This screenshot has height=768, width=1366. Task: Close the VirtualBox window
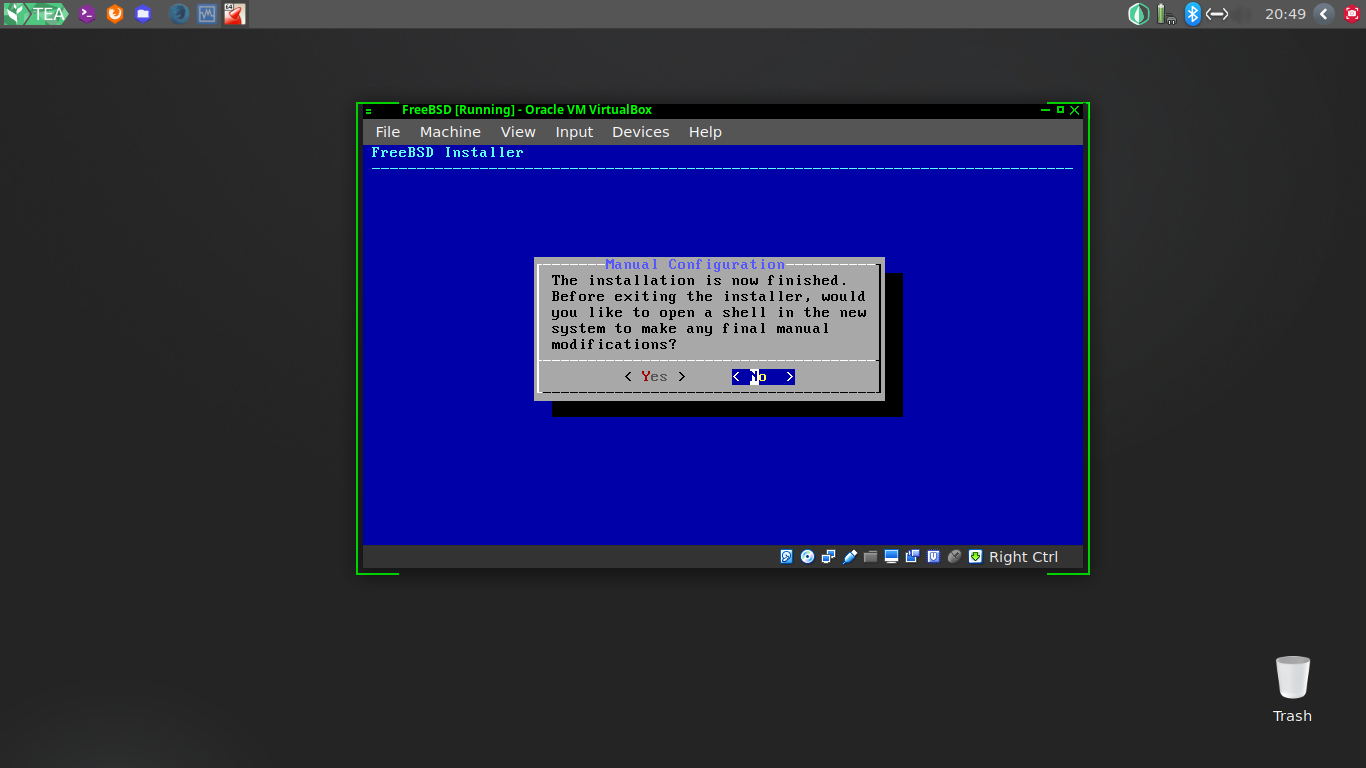1075,110
